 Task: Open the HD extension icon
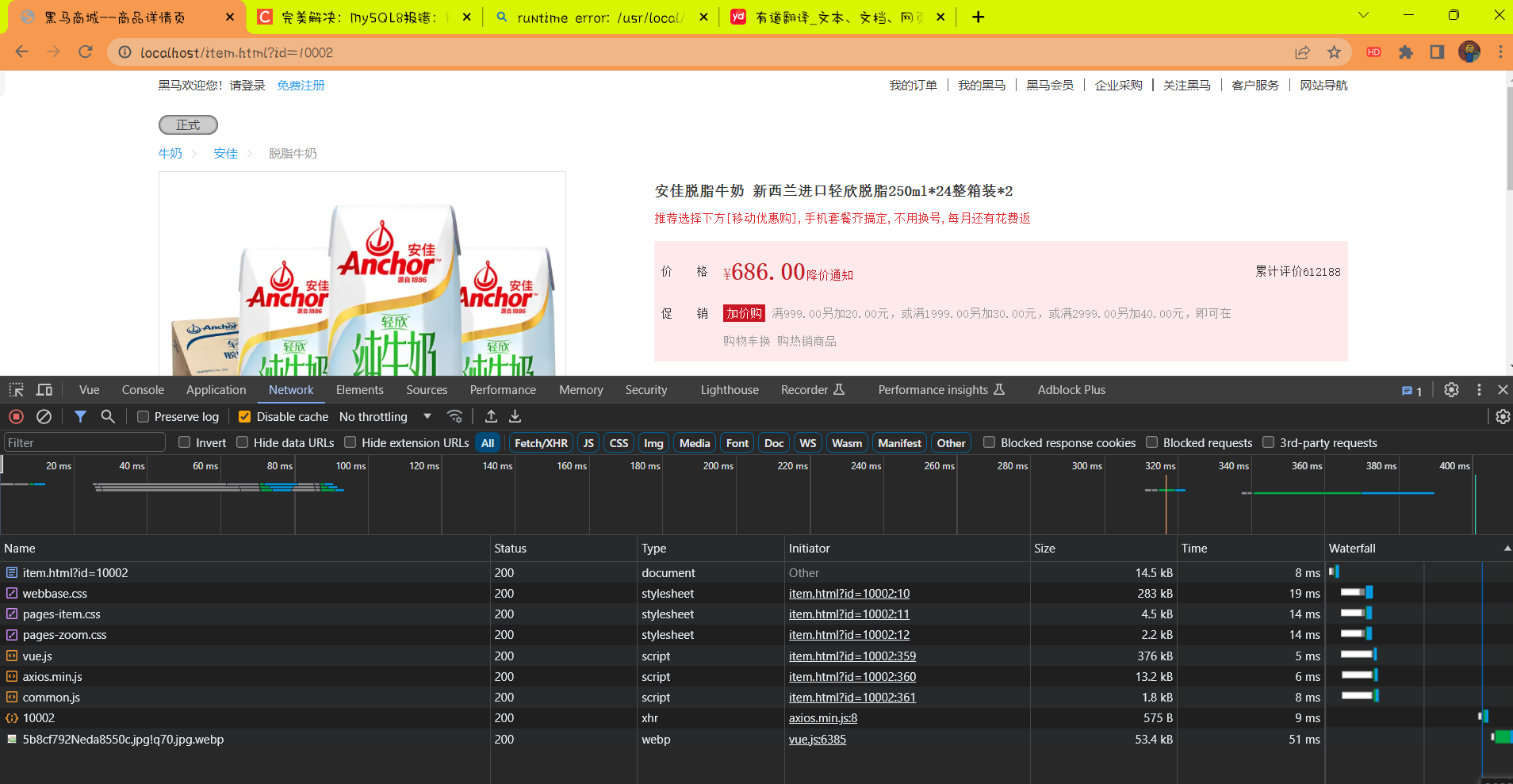coord(1374,52)
